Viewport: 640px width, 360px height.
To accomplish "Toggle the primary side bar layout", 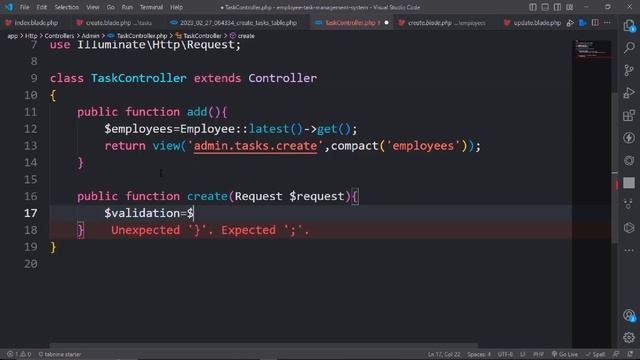I will [533, 7].
